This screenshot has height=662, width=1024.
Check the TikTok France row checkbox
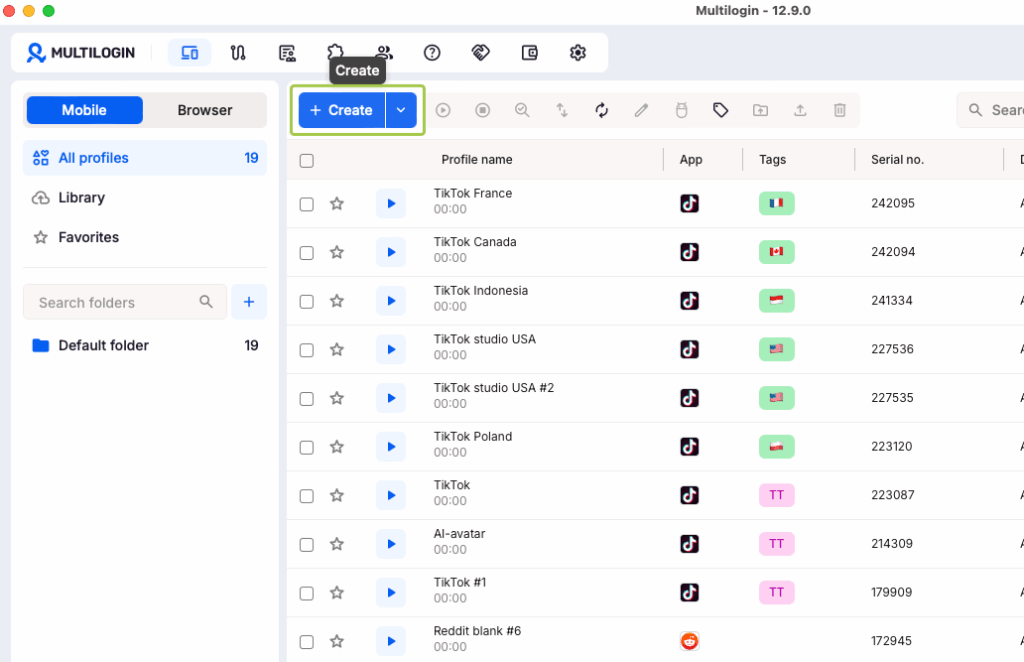306,204
